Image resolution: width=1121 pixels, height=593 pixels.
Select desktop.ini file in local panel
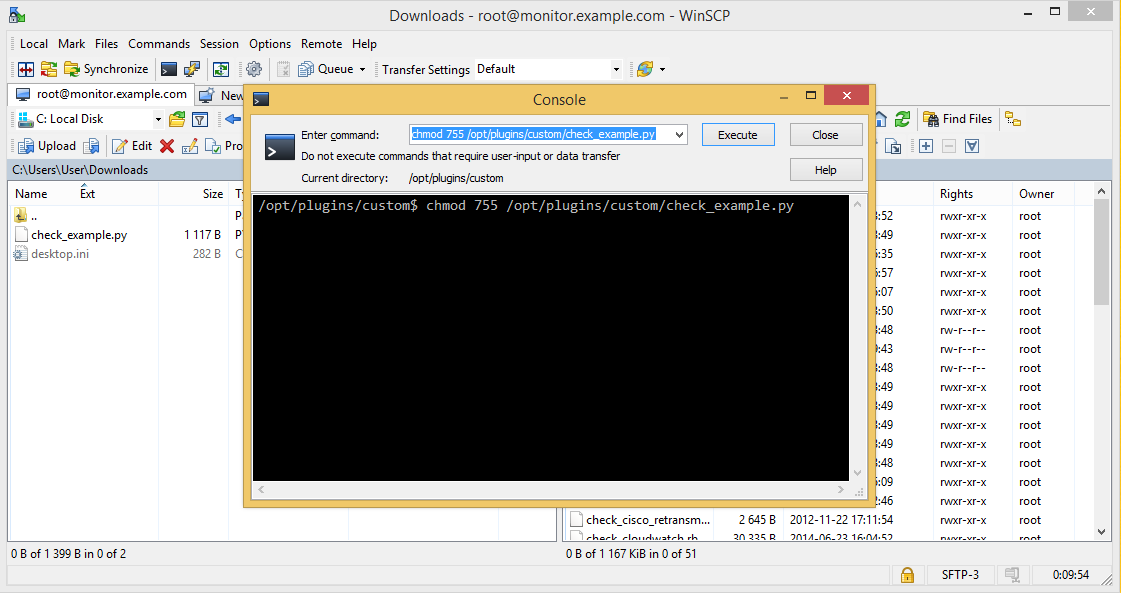[60, 254]
